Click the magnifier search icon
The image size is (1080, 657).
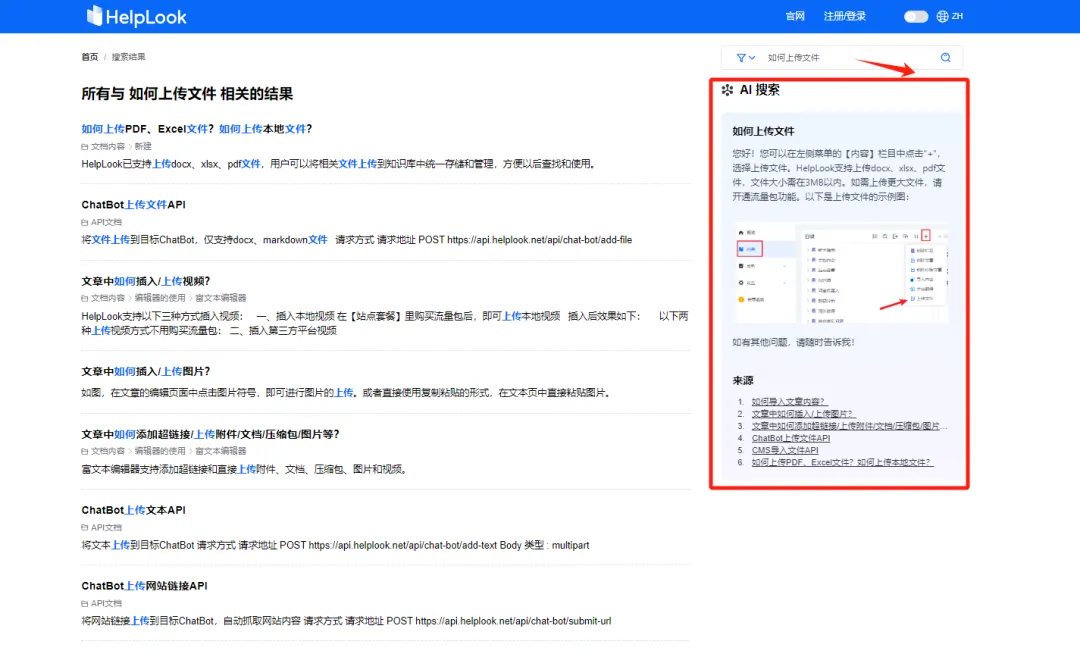[946, 58]
